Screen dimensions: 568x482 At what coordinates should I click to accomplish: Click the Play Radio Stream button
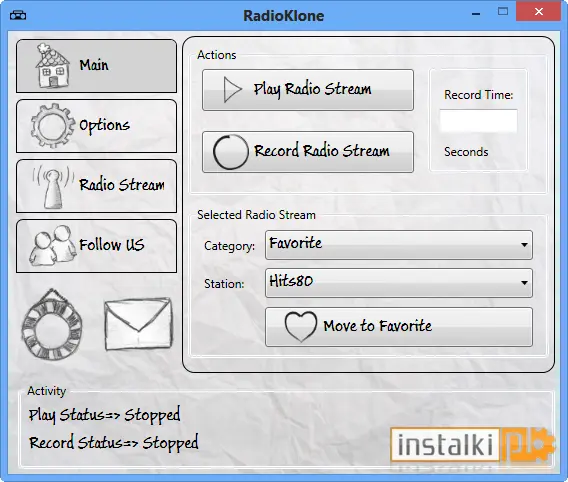point(308,90)
